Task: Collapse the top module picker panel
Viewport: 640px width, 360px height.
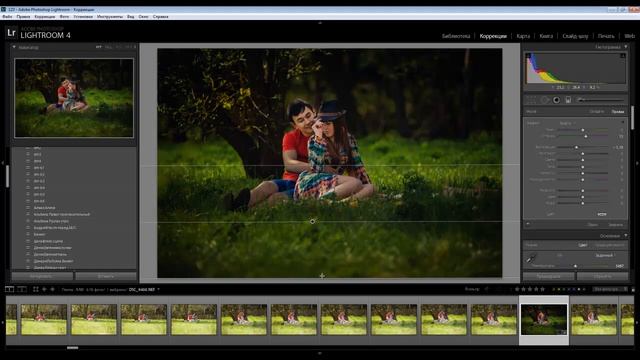Action: tap(320, 23)
